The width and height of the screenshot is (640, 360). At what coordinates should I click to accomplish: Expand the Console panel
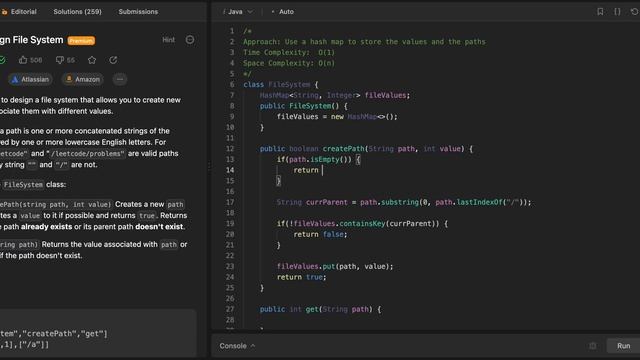(x=237, y=346)
